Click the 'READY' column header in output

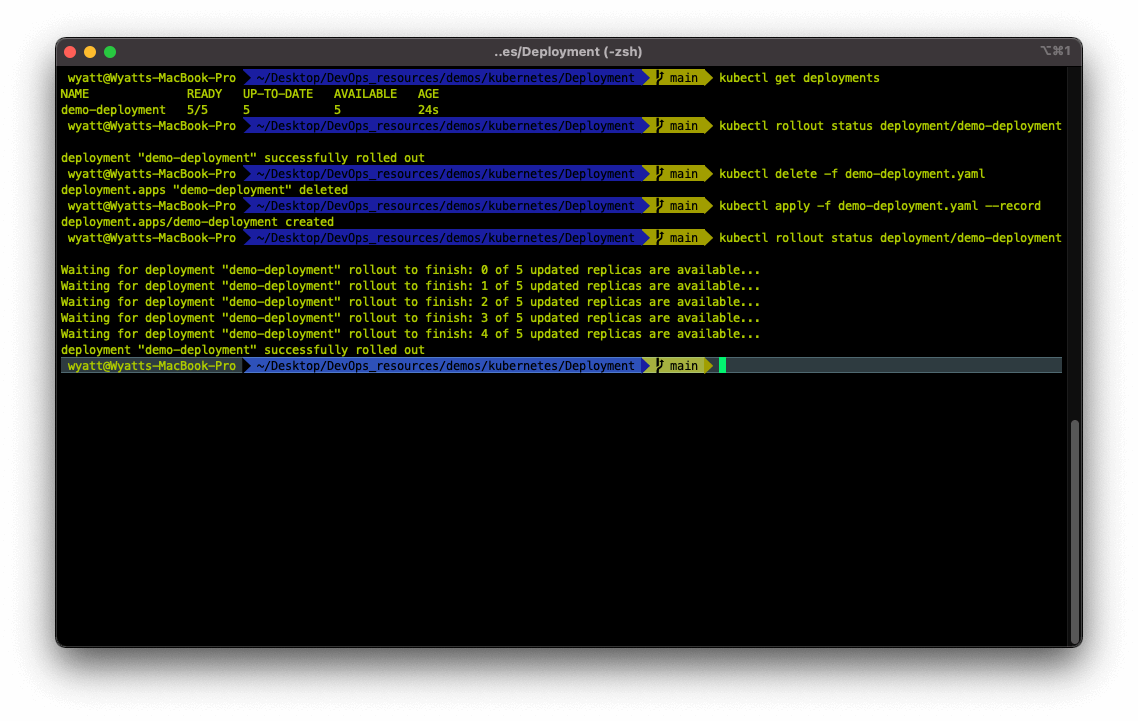coord(204,94)
